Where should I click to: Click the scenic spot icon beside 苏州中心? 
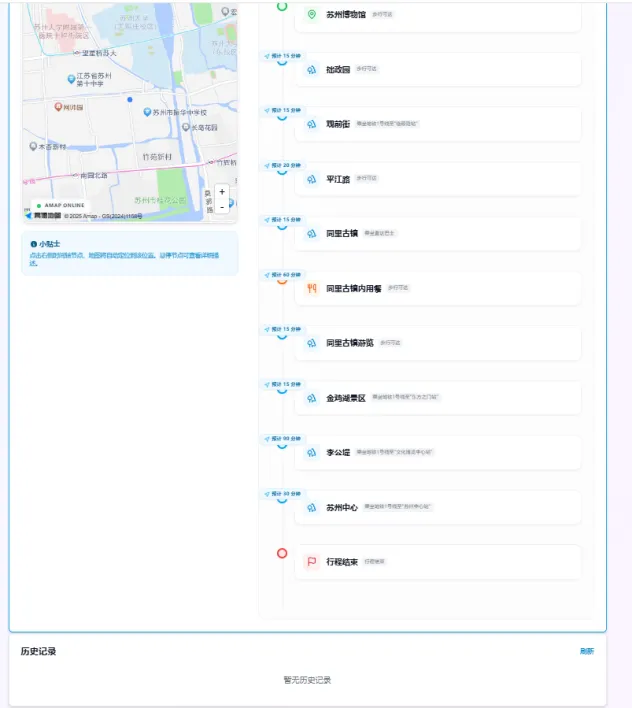pyautogui.click(x=311, y=508)
